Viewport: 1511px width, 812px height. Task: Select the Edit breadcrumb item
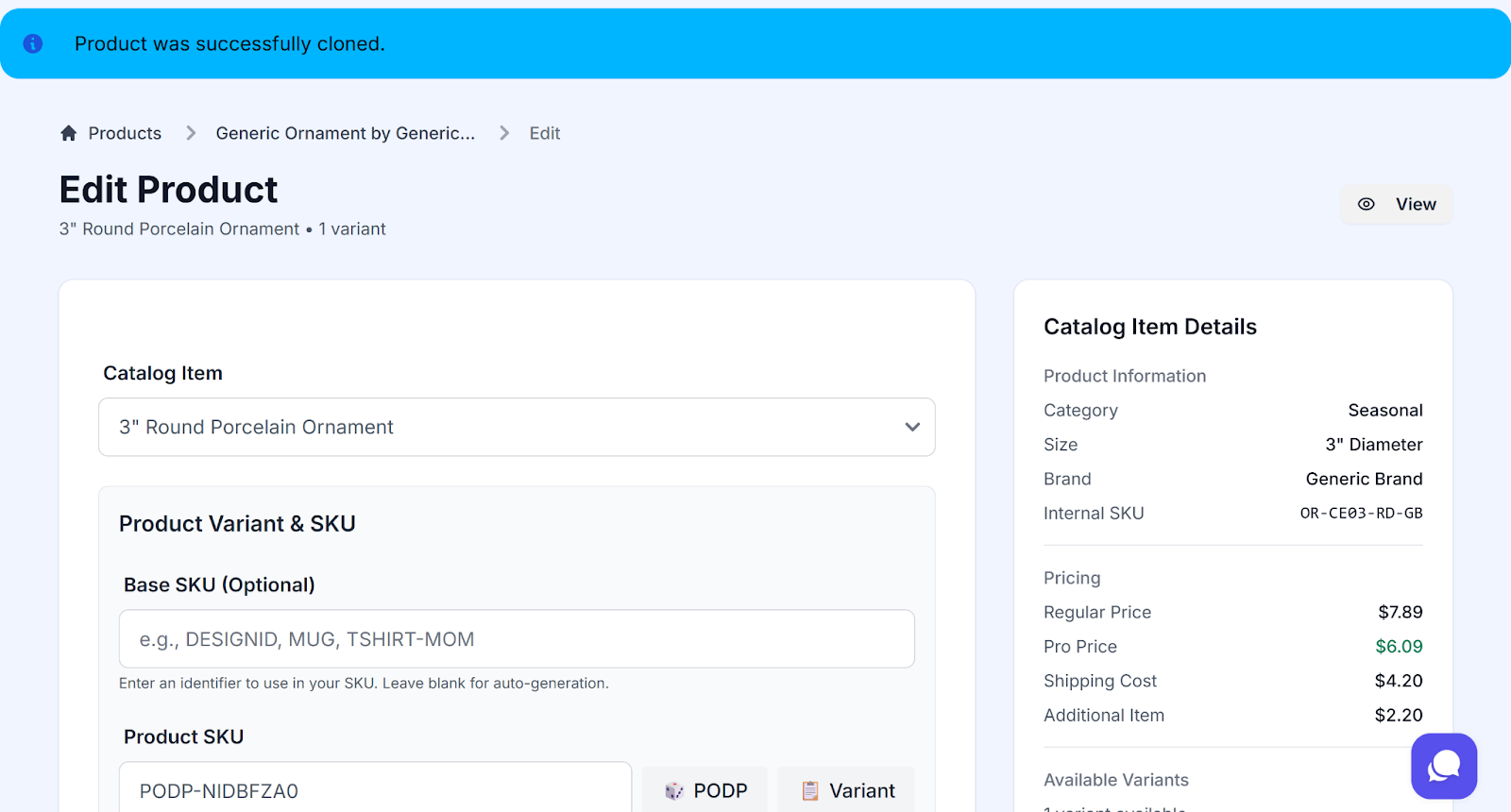tap(544, 133)
